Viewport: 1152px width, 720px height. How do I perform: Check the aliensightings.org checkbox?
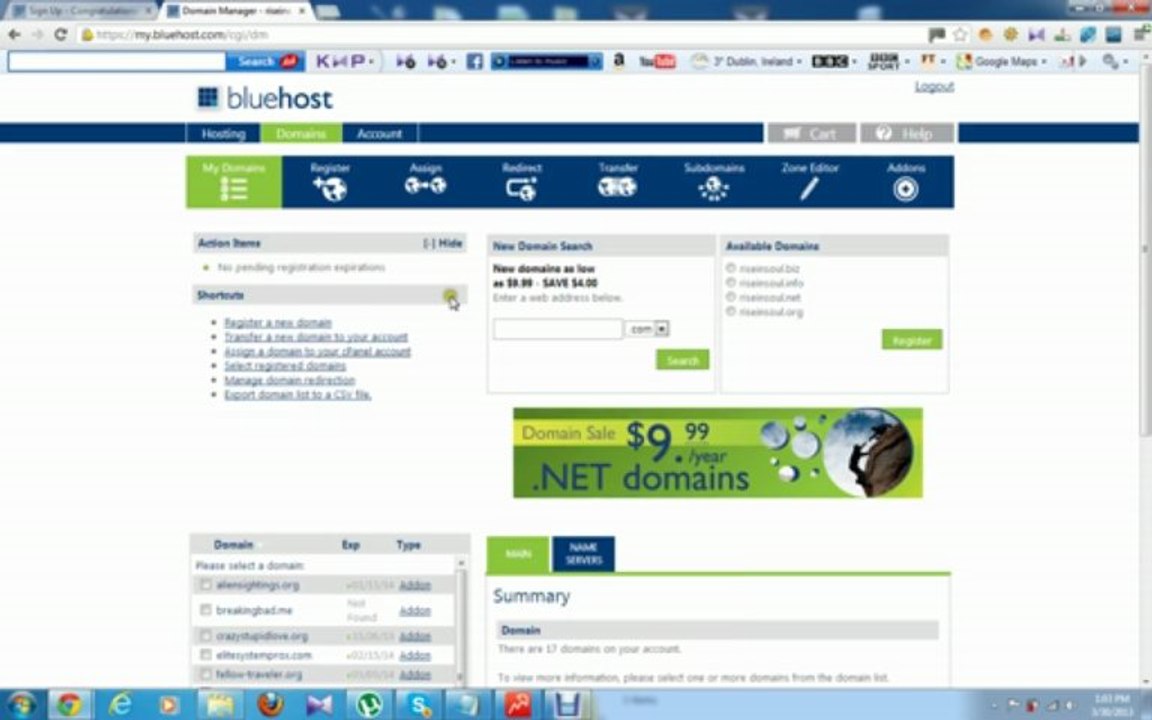[206, 585]
